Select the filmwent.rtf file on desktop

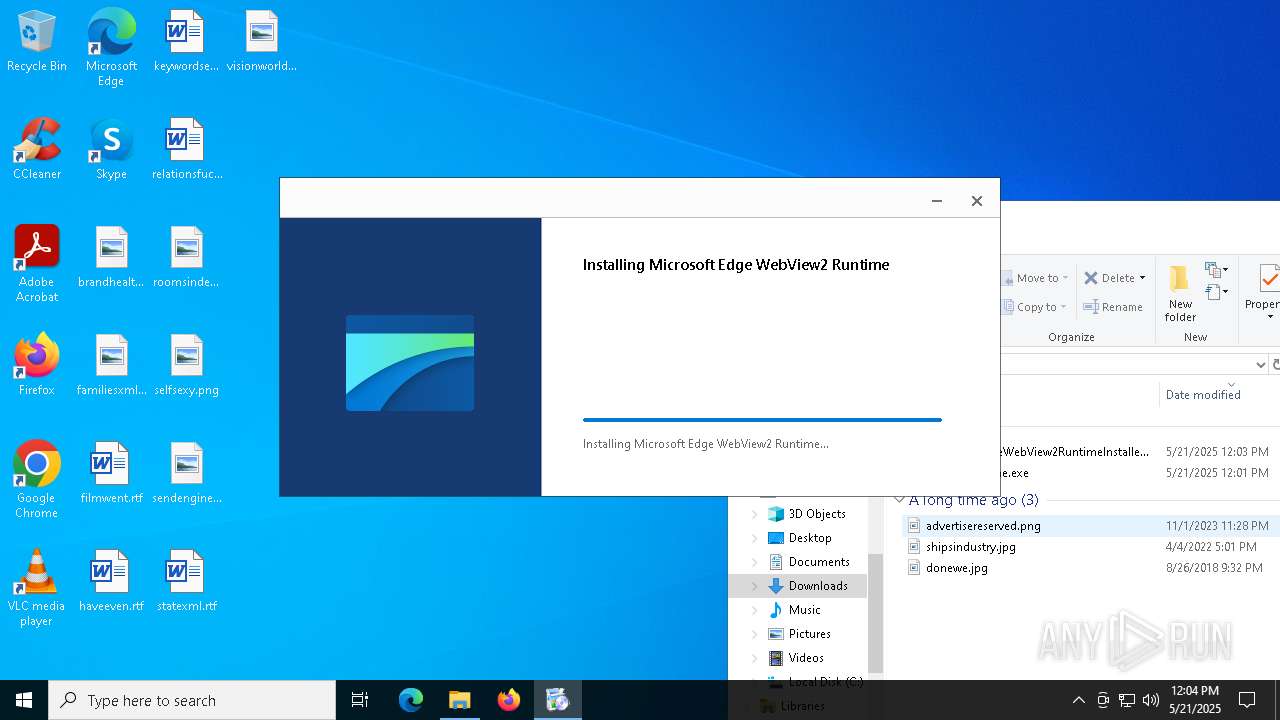111,473
